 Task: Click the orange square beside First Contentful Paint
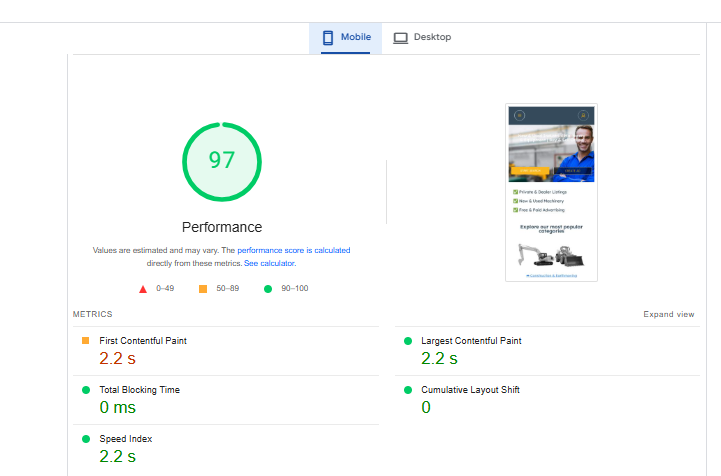[86, 340]
